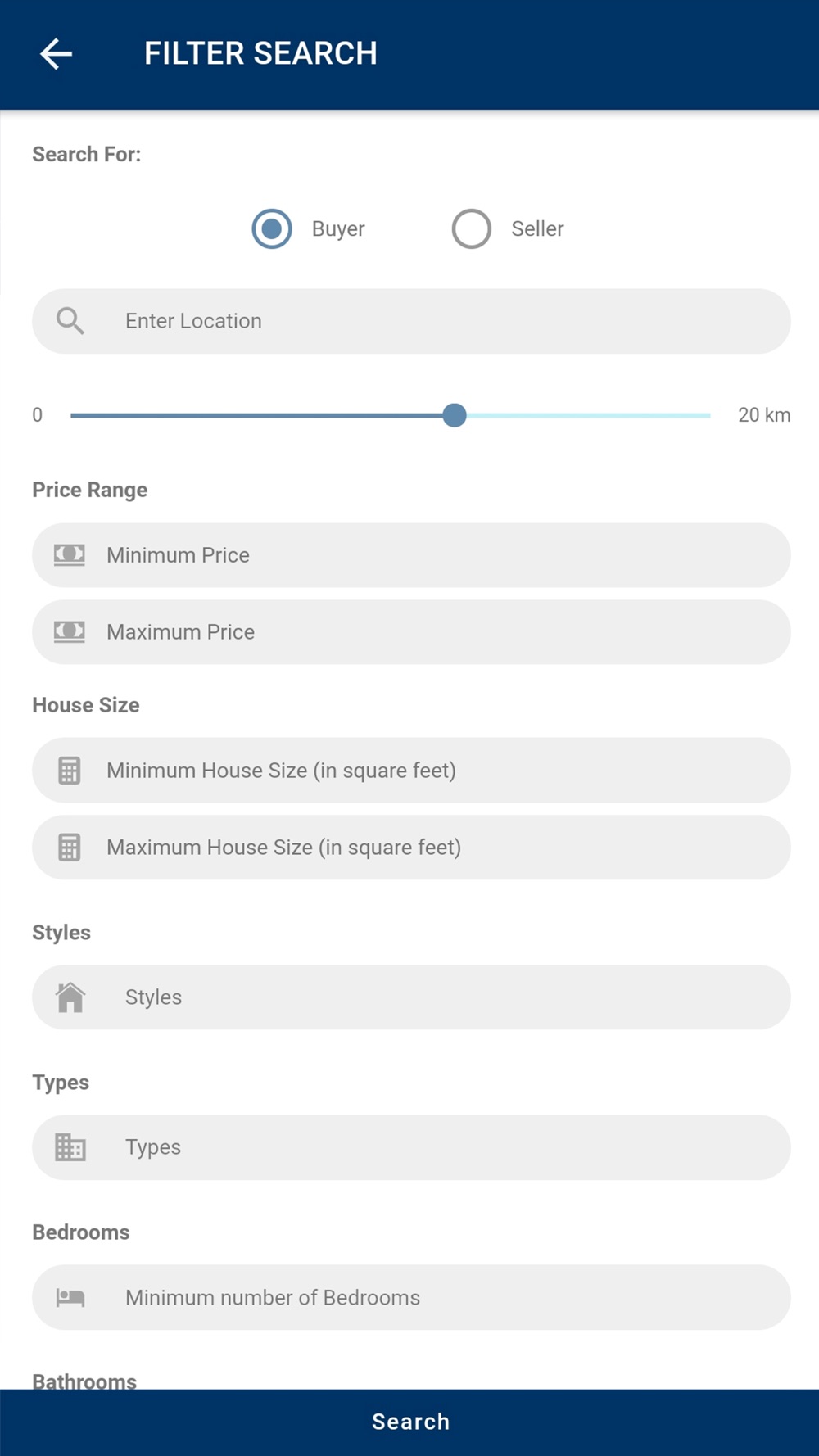Choose the Seller label option

pyautogui.click(x=537, y=228)
